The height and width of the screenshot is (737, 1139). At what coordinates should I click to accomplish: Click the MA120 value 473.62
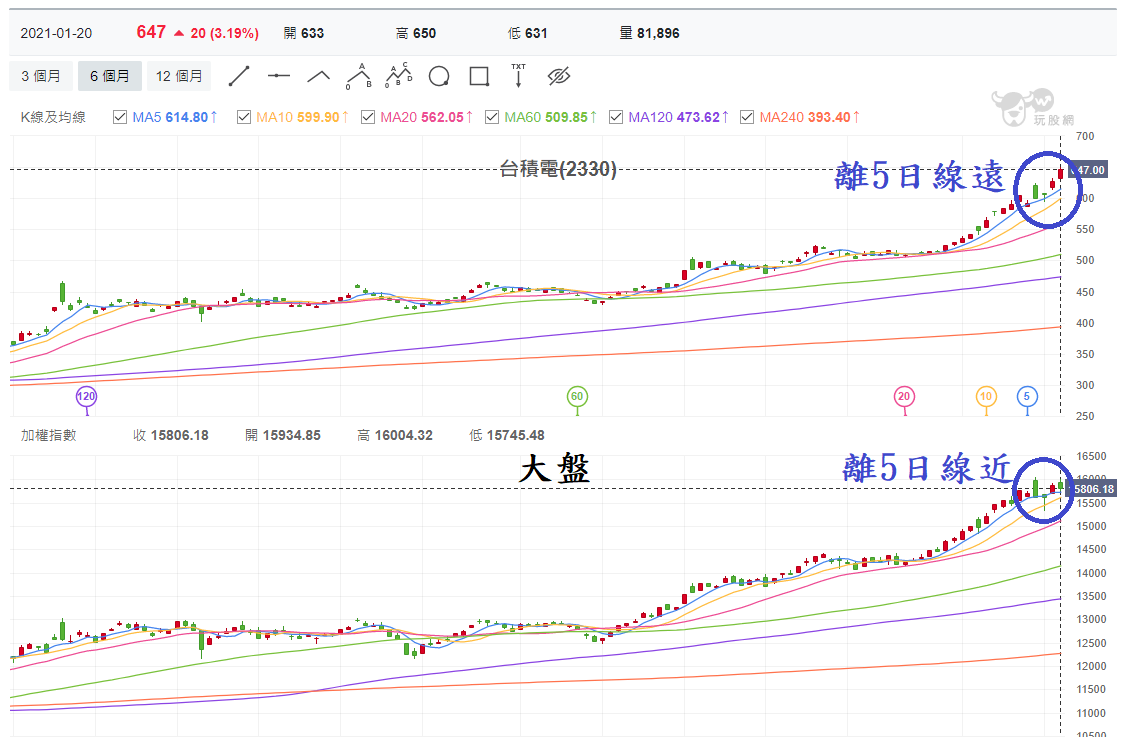point(698,117)
